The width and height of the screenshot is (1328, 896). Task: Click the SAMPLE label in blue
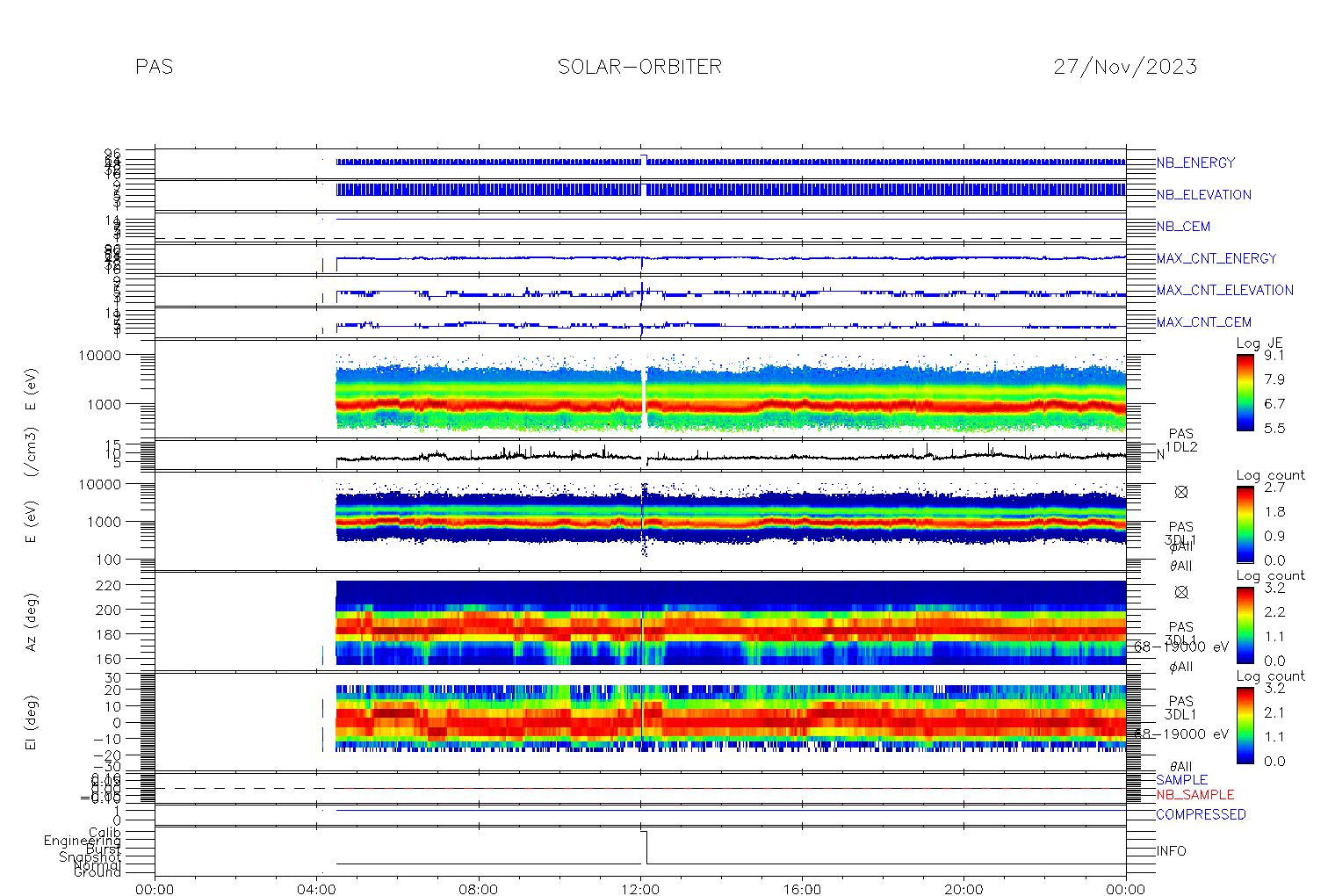click(x=1181, y=780)
